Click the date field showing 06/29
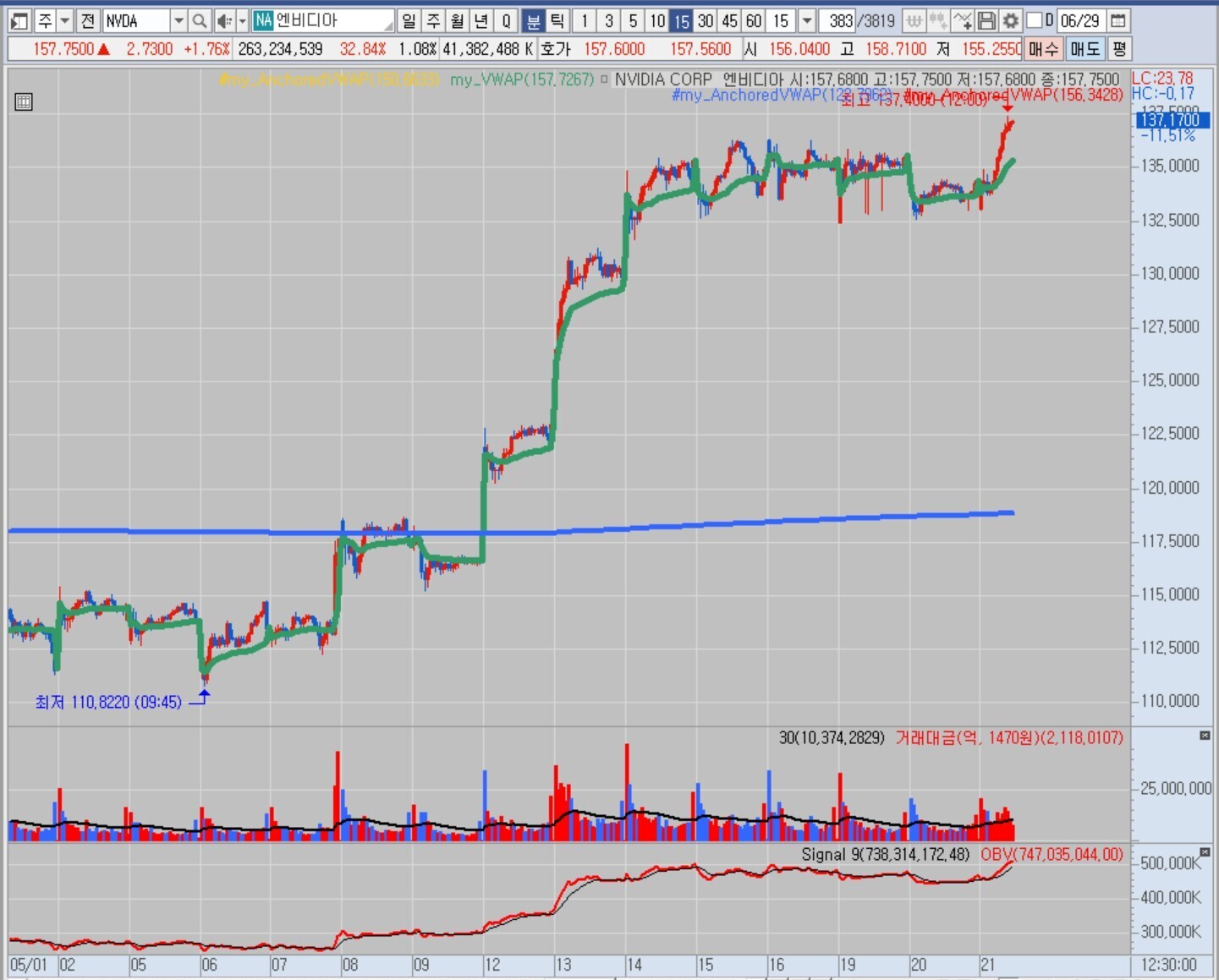Viewport: 1219px width, 980px height. click(x=1079, y=20)
